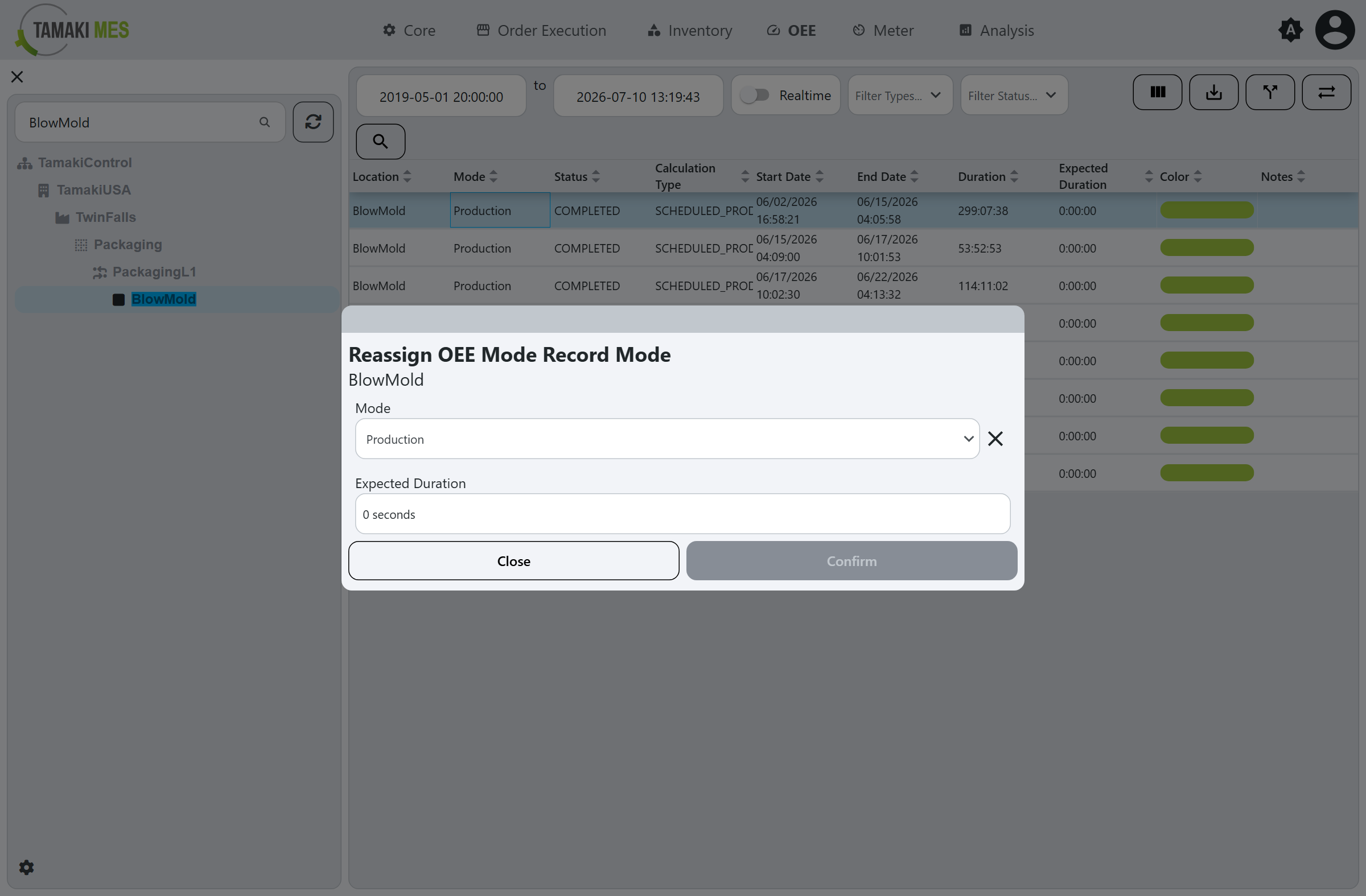This screenshot has width=1366, height=896.
Task: Select PackagingL1 tree node
Action: (x=154, y=272)
